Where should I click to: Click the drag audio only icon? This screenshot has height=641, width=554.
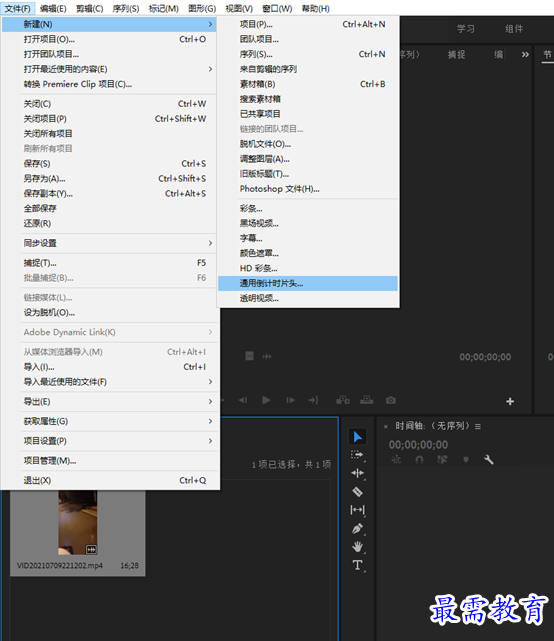pos(267,356)
